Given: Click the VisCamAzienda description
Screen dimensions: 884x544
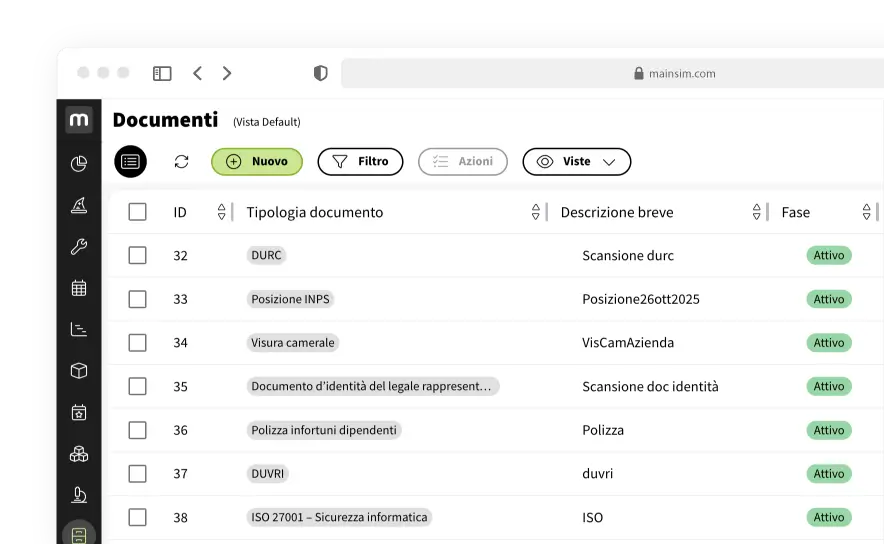Looking at the screenshot, I should [628, 343].
